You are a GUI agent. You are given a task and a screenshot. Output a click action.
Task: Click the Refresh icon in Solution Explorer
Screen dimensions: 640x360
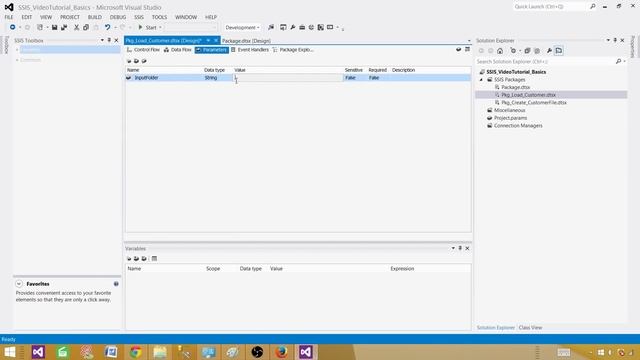click(537, 51)
